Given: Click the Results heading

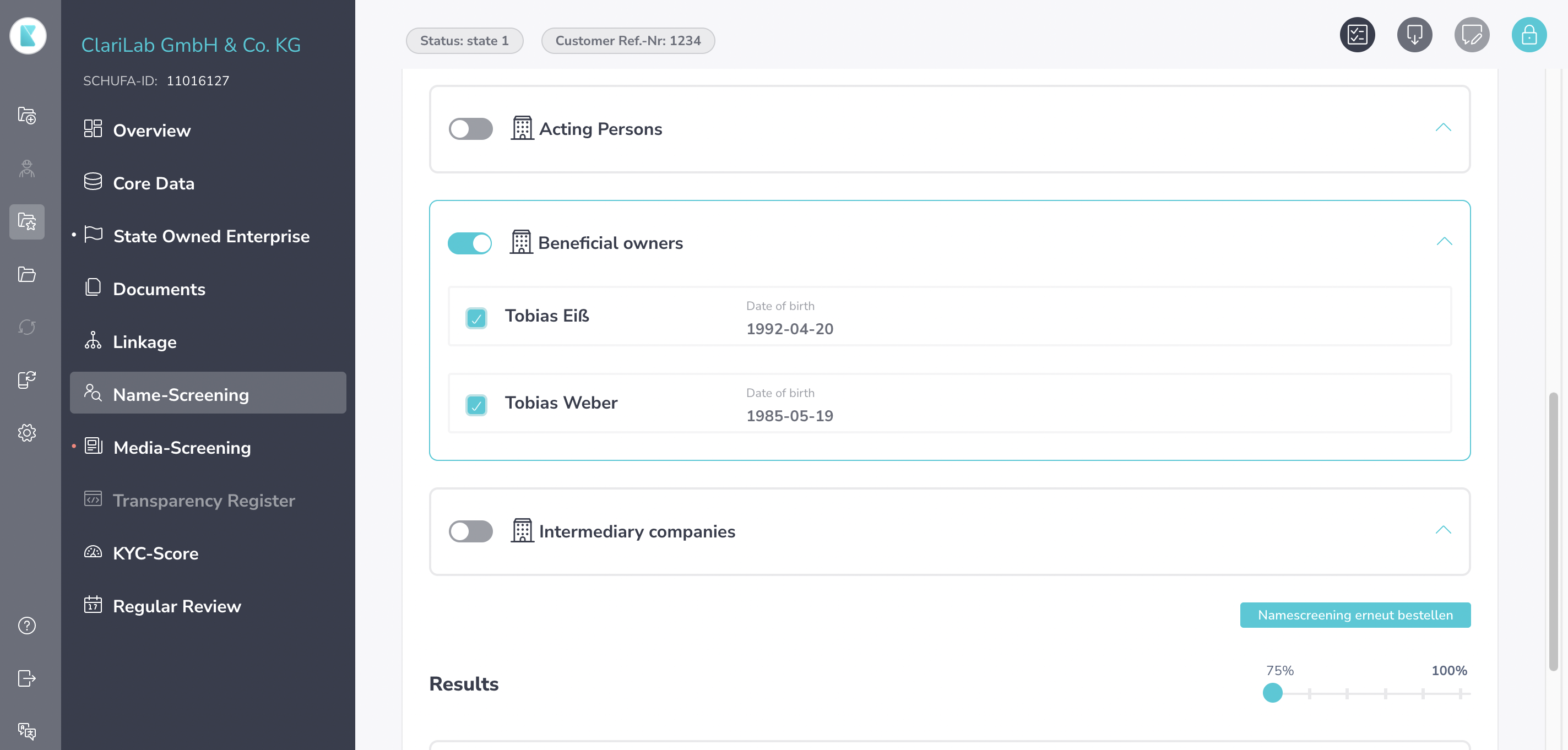Looking at the screenshot, I should [464, 683].
